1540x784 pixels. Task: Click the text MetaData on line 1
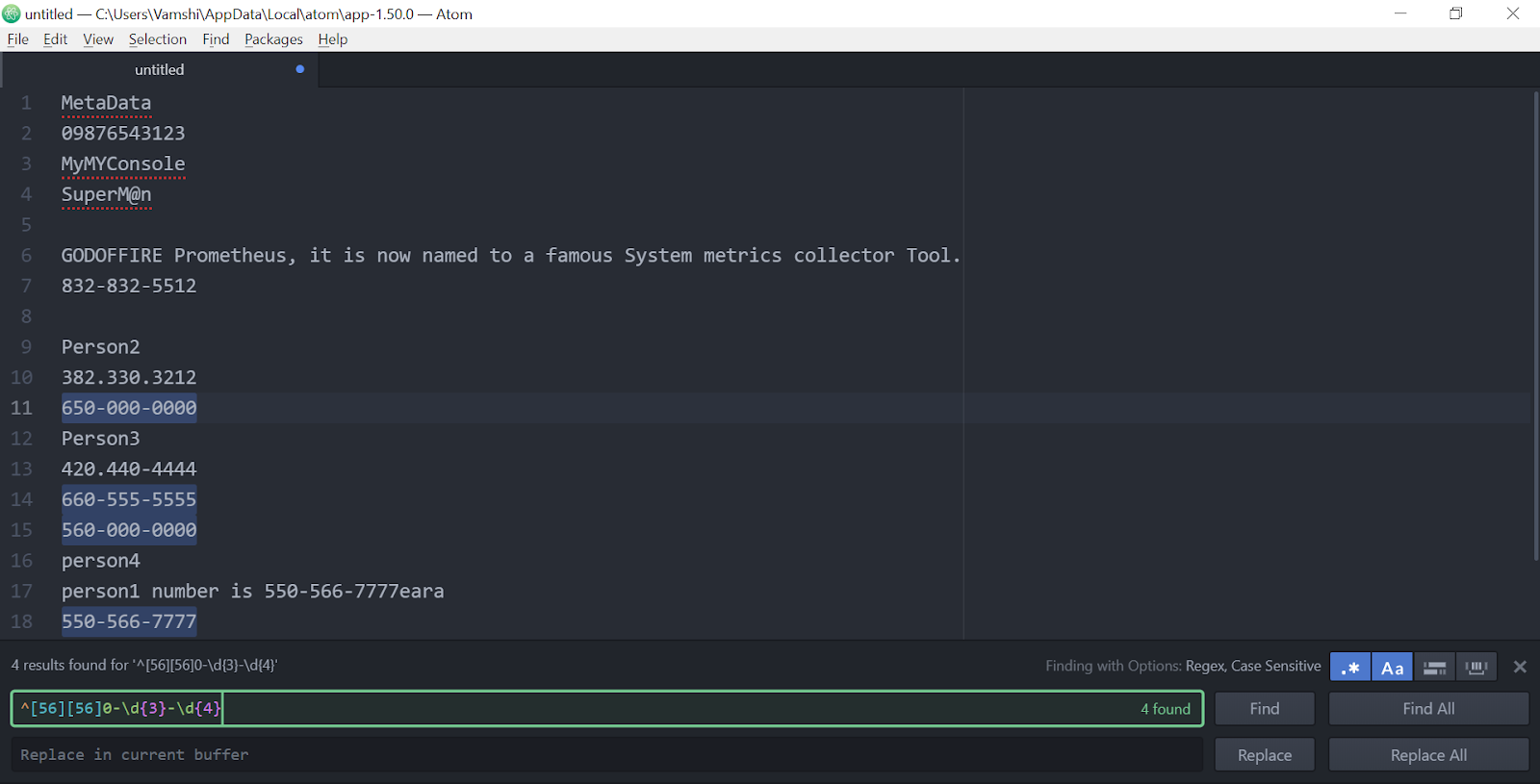click(x=106, y=103)
